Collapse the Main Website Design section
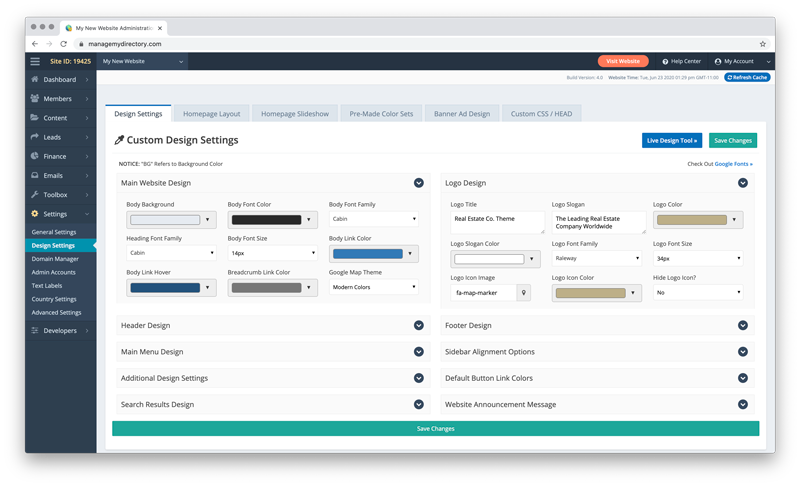This screenshot has width=800, height=486. 418,183
